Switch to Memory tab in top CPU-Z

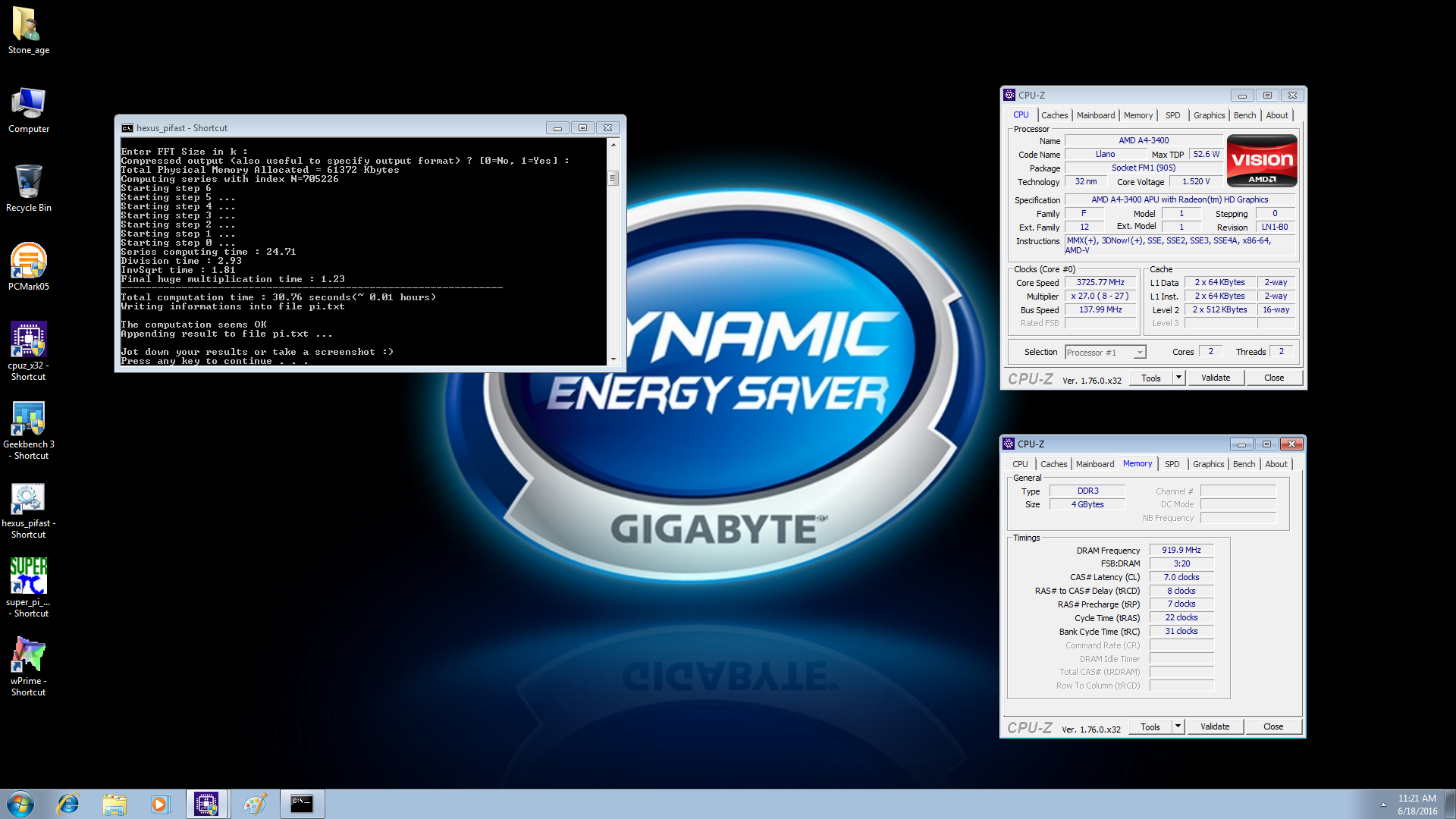coord(1138,115)
